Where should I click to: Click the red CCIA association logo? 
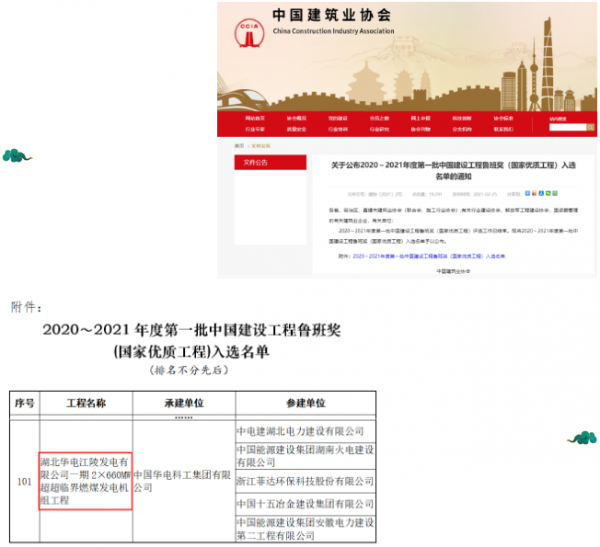pyautogui.click(x=249, y=33)
